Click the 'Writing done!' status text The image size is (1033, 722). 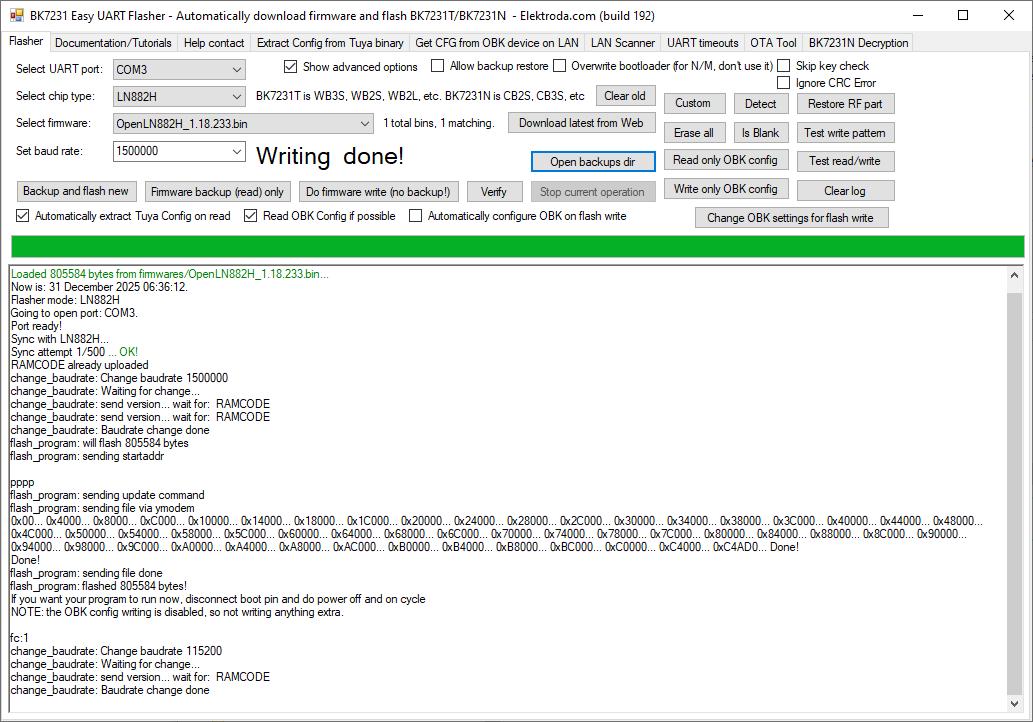click(x=330, y=156)
